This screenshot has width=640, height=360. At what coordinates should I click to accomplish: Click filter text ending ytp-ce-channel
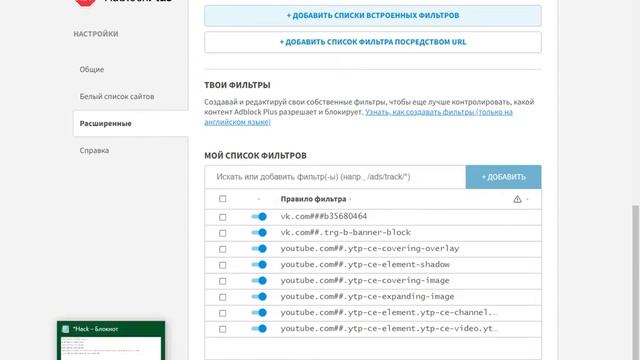[389, 312]
